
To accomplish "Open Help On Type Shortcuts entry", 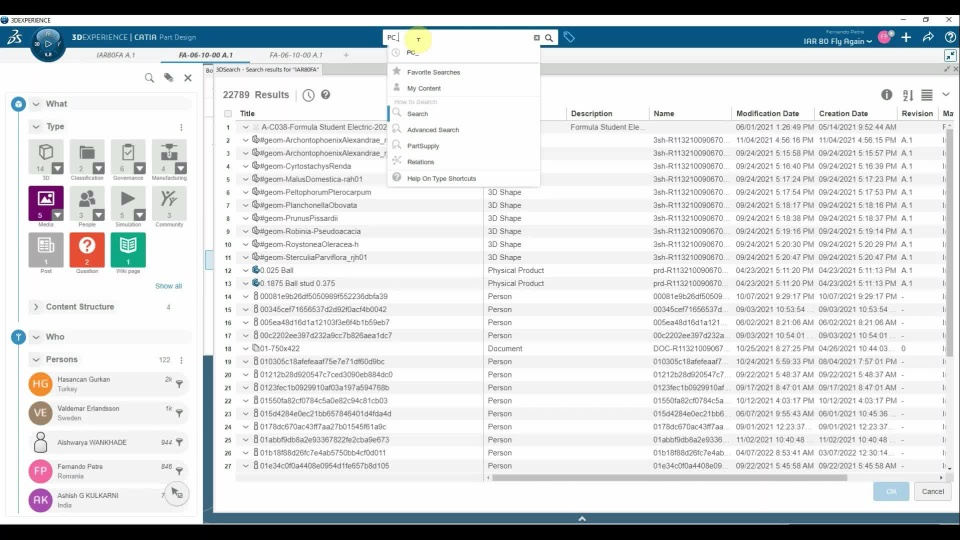I will tap(441, 178).
